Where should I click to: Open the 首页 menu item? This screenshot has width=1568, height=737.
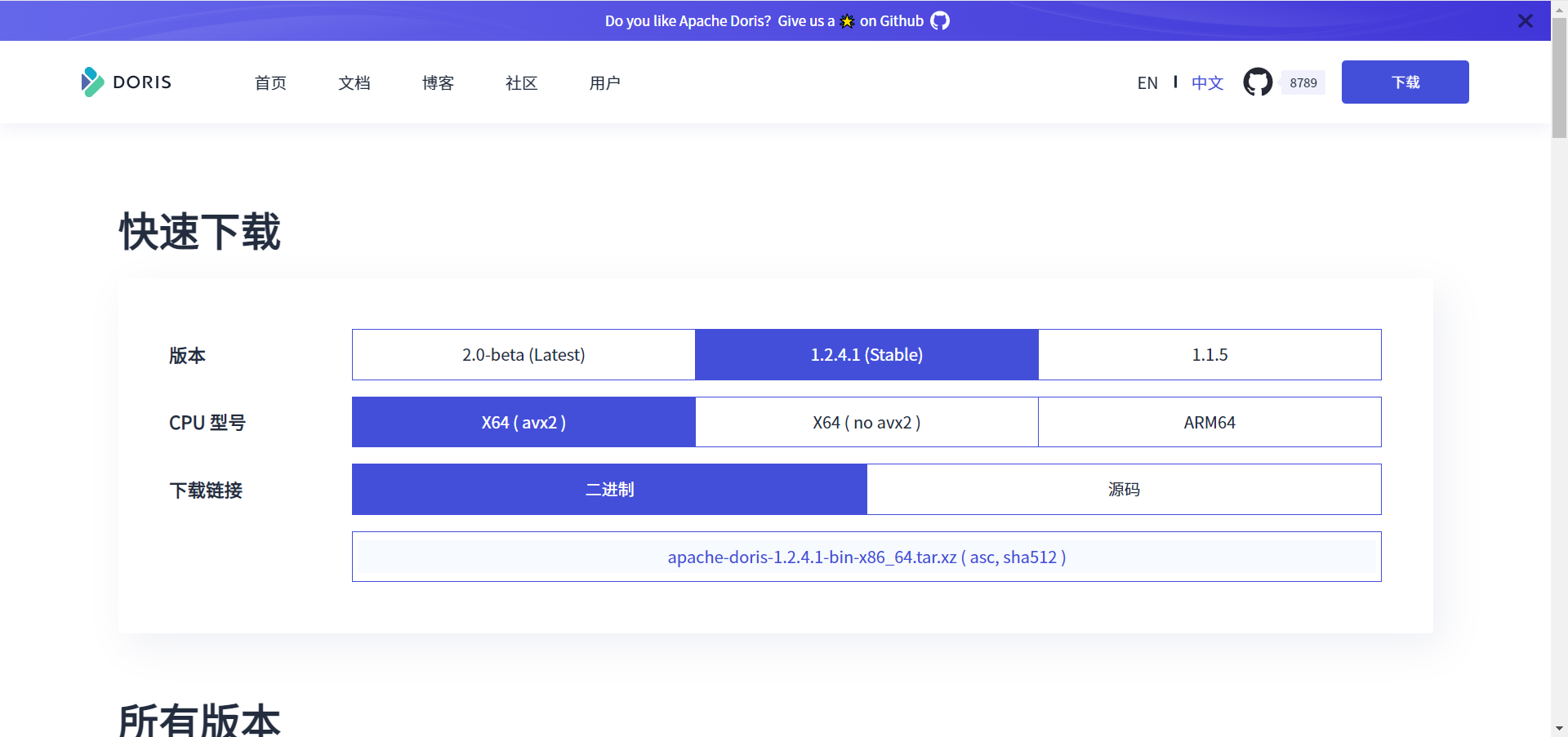click(270, 82)
